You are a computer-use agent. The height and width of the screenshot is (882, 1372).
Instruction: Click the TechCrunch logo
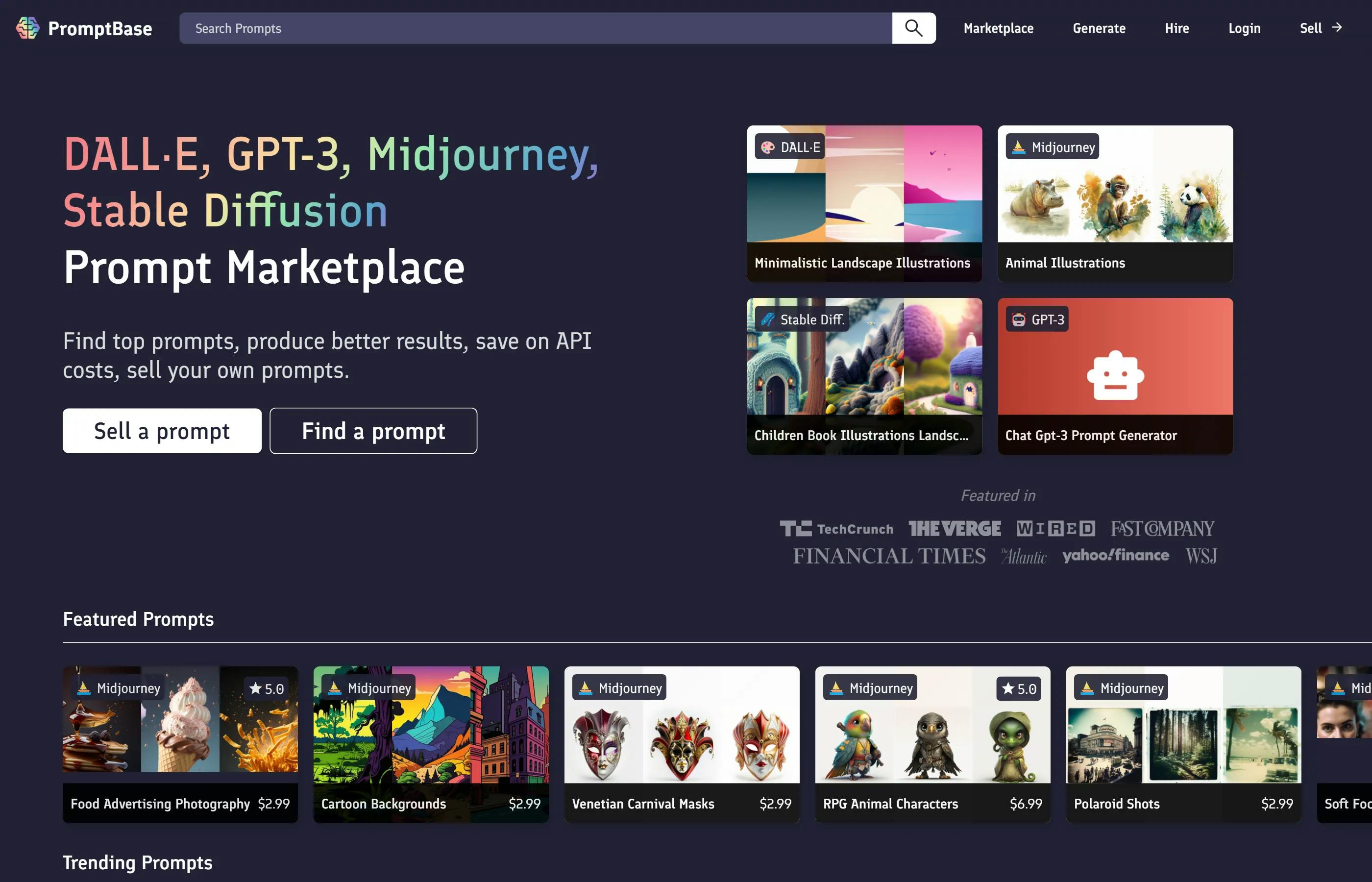(x=836, y=529)
